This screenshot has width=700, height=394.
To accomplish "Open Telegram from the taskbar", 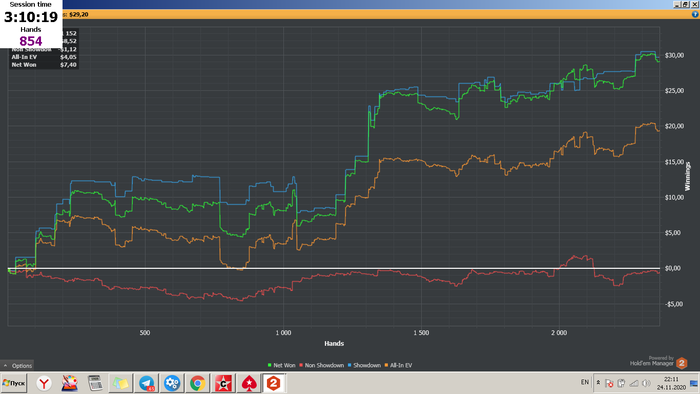I will [146, 383].
